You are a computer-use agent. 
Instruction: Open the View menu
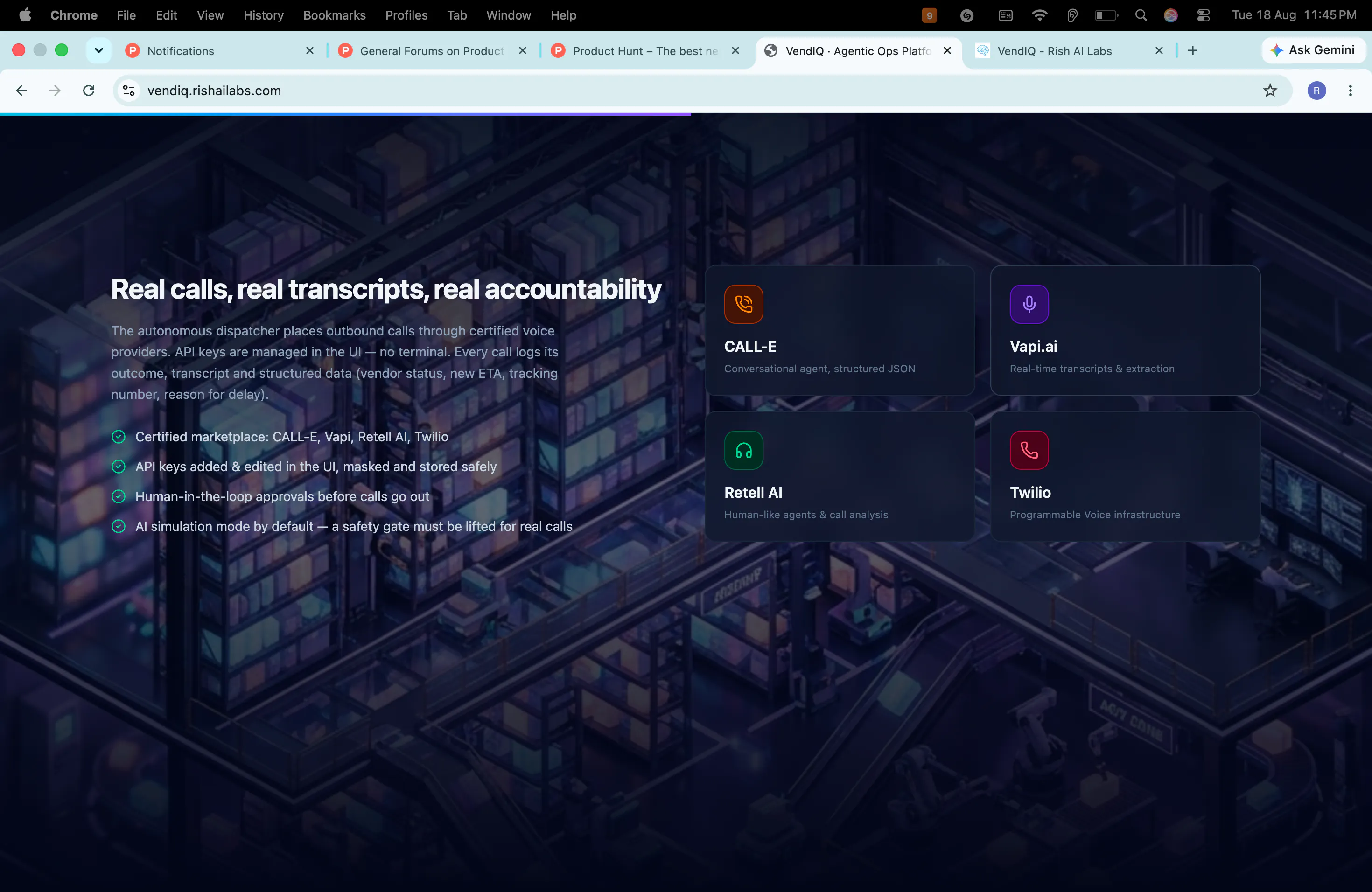pos(210,15)
